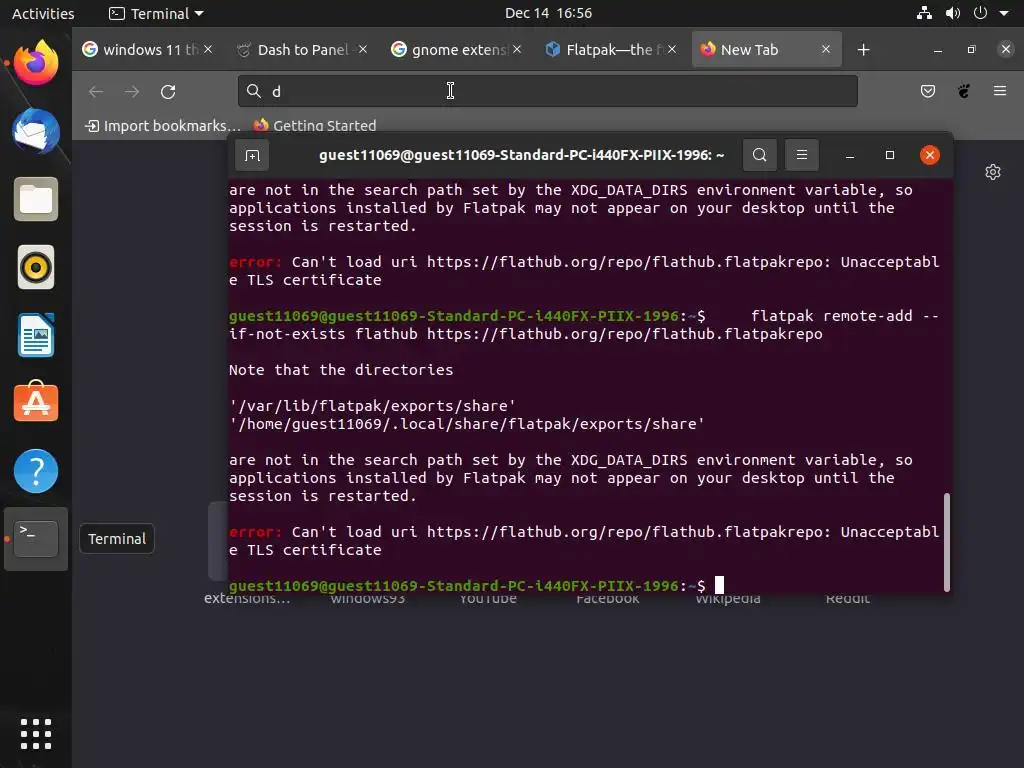Close the gnome extens tab

point(517,50)
